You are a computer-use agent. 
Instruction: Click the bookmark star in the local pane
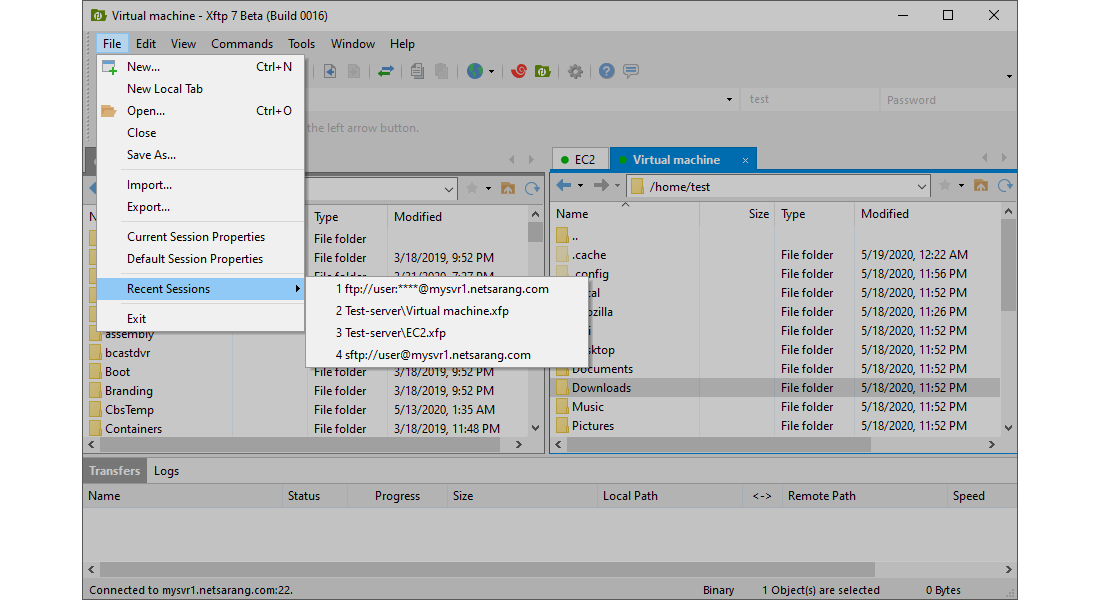click(x=472, y=188)
